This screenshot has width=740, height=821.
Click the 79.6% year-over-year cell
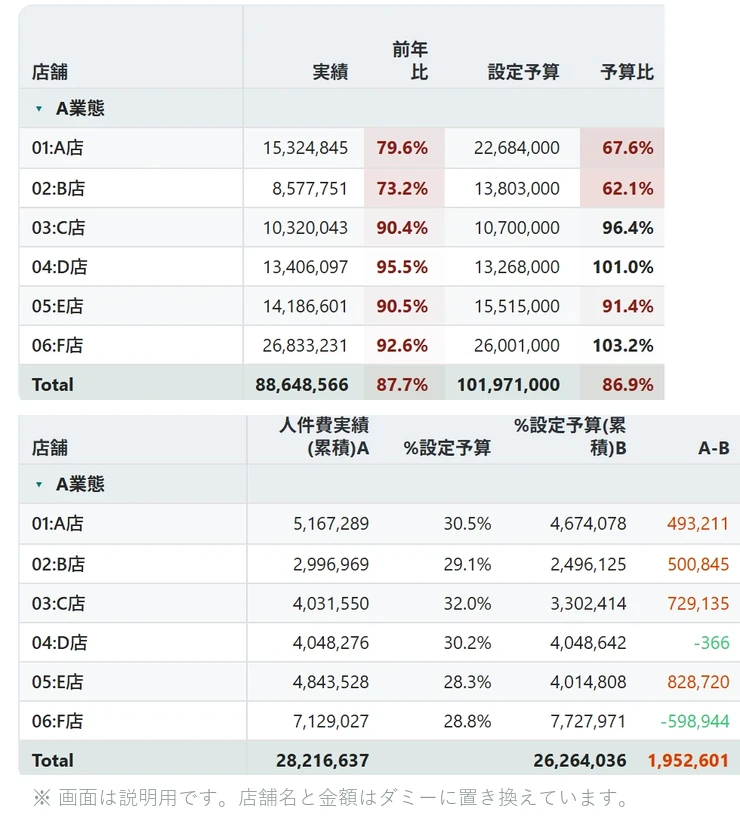[402, 148]
